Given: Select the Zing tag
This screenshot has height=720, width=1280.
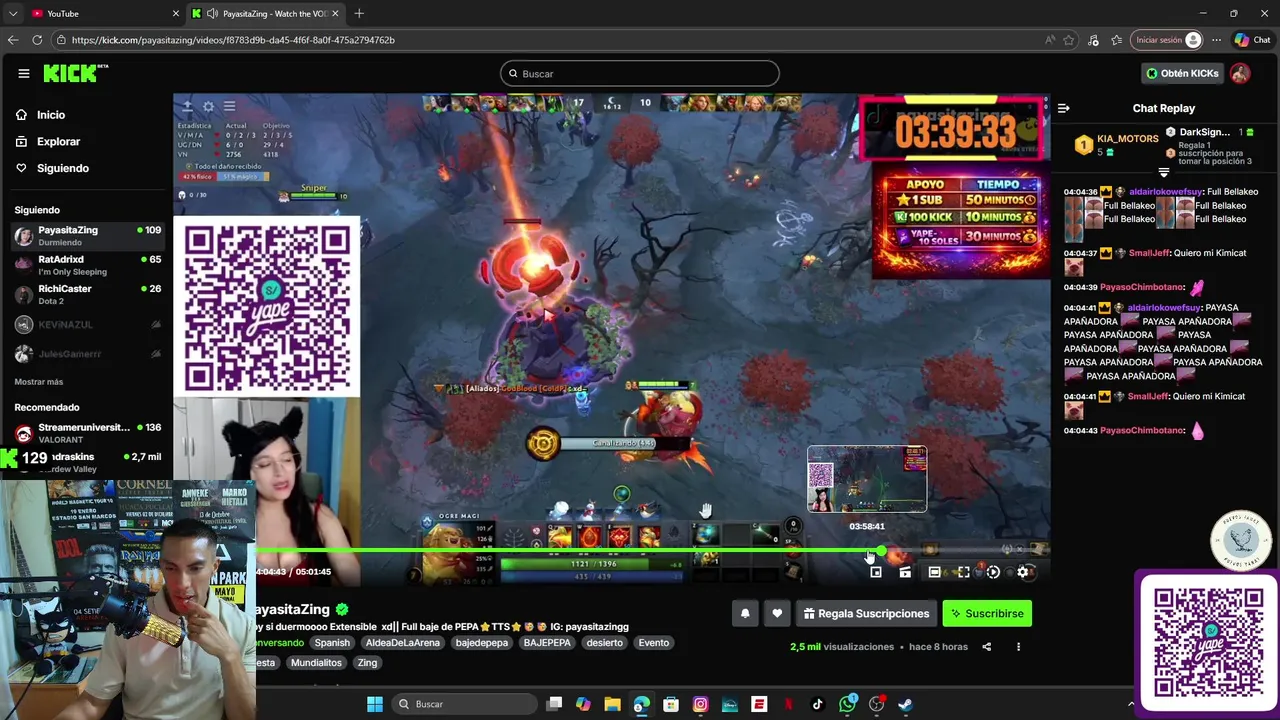Looking at the screenshot, I should 367,663.
